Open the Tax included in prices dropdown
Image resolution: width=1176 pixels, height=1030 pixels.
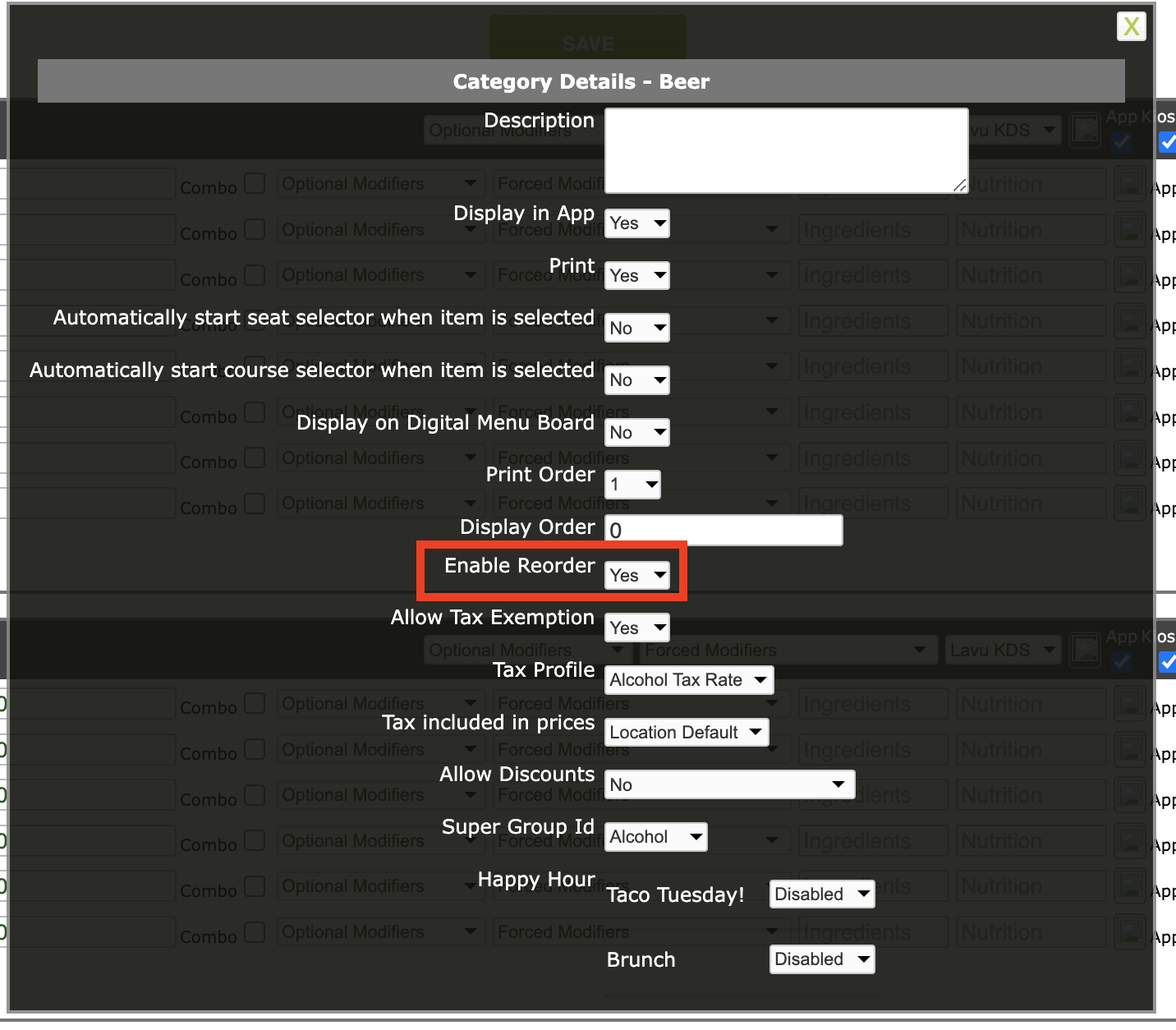(x=687, y=733)
